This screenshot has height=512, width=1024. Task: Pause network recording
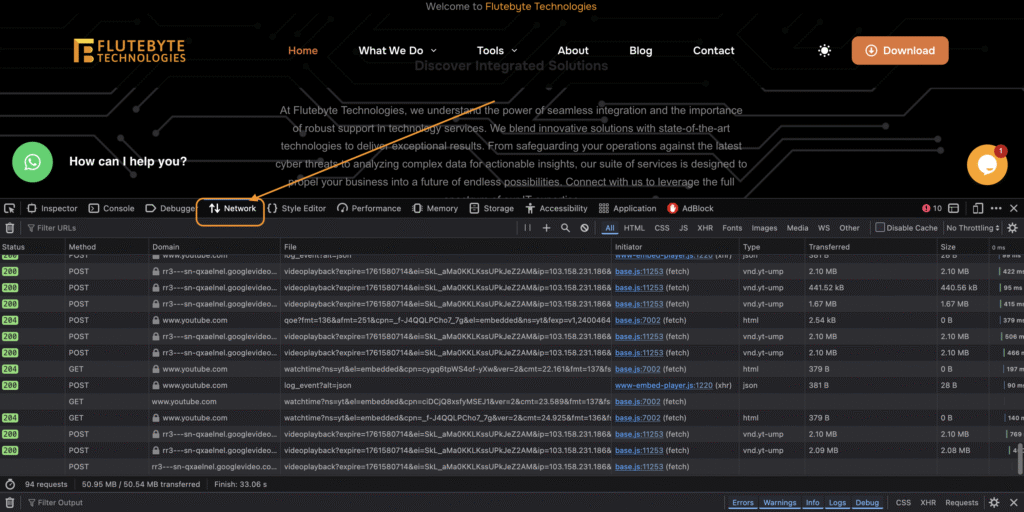click(x=528, y=228)
